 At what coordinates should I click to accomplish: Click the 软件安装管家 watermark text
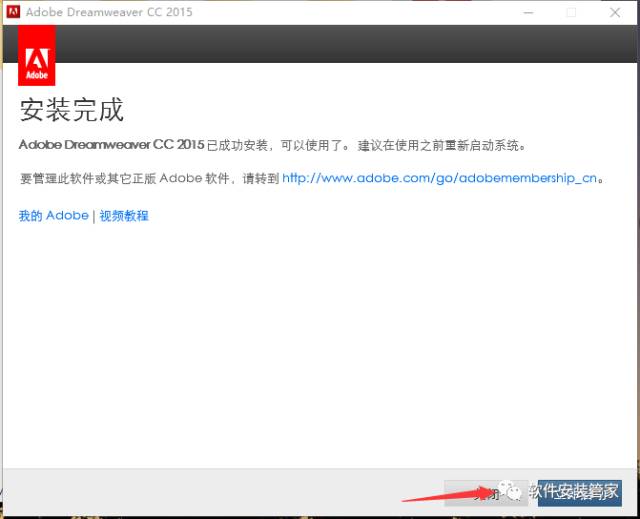573,491
